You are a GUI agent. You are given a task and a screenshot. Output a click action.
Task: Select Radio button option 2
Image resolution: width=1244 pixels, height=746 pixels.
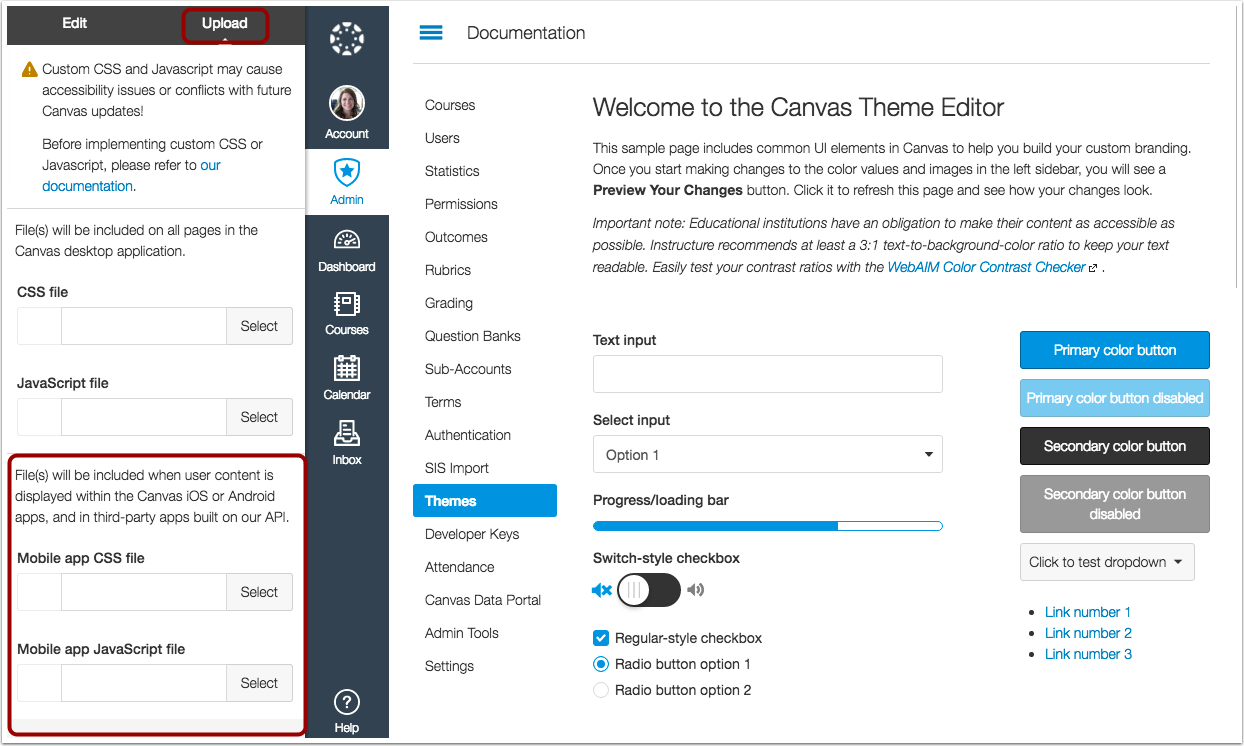(x=601, y=689)
